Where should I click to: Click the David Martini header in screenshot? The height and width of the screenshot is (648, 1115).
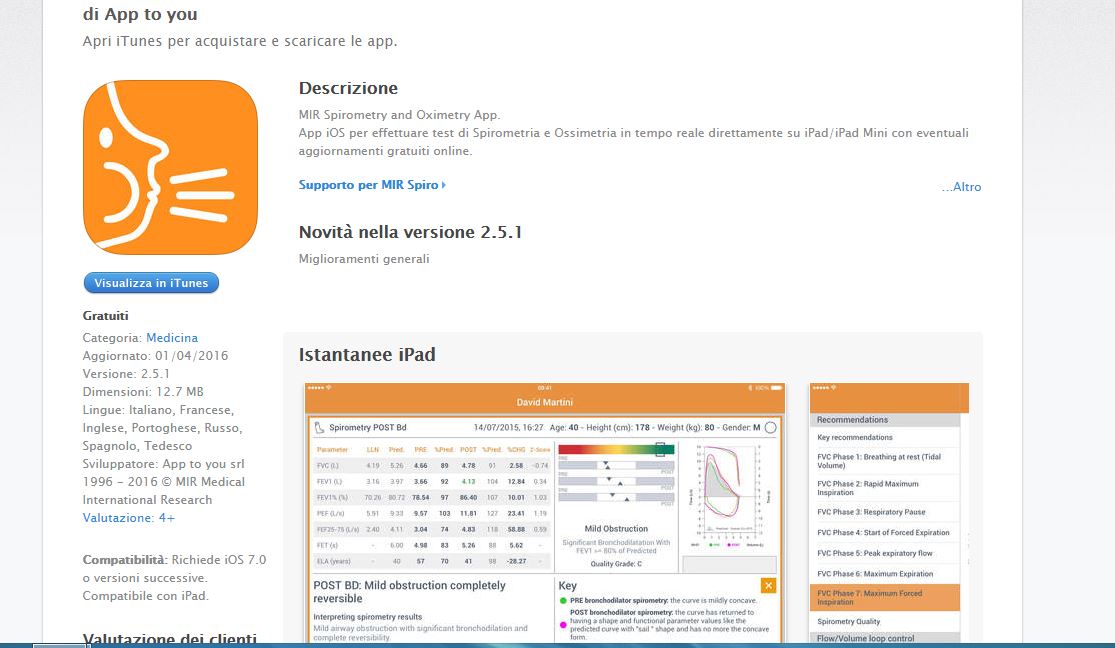[x=545, y=403]
